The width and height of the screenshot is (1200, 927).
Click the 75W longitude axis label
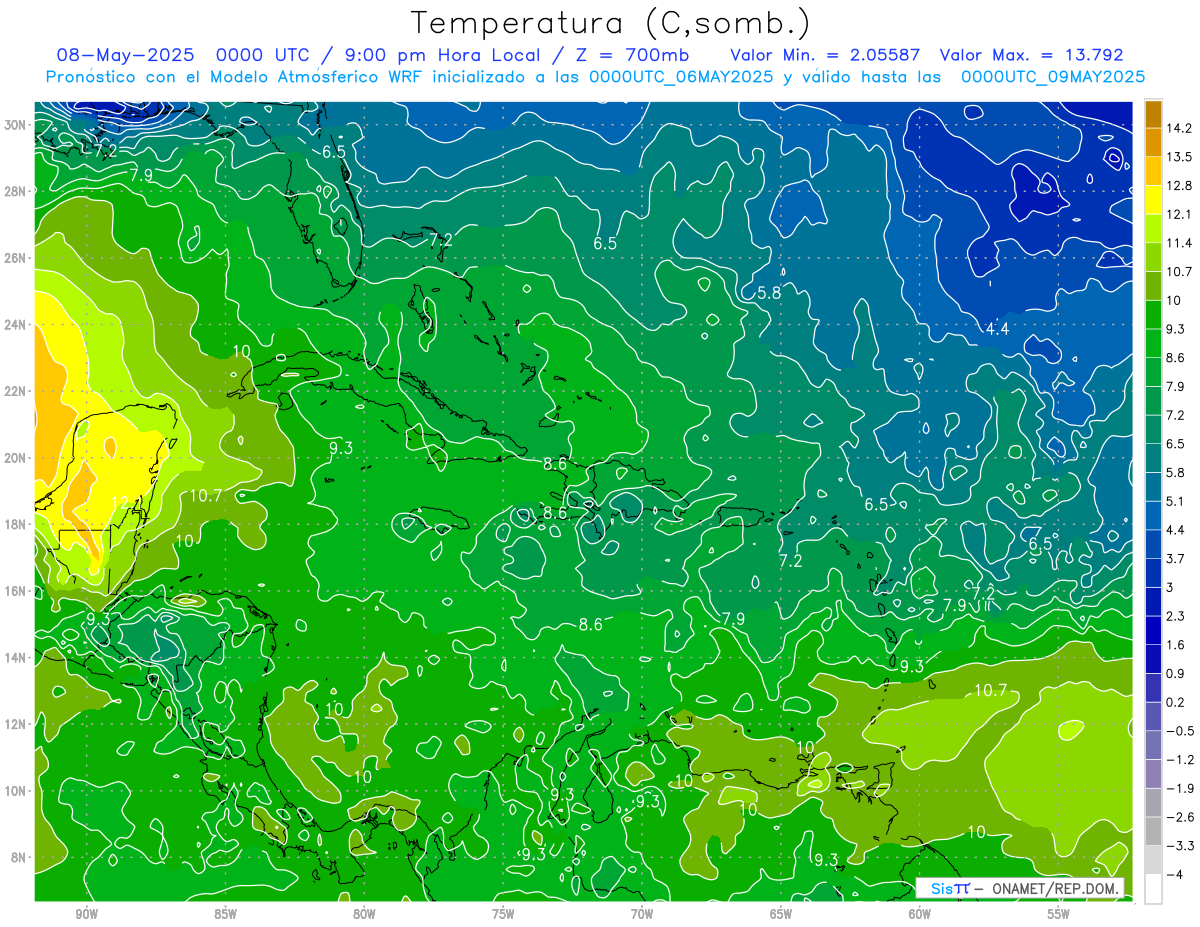[x=503, y=915]
